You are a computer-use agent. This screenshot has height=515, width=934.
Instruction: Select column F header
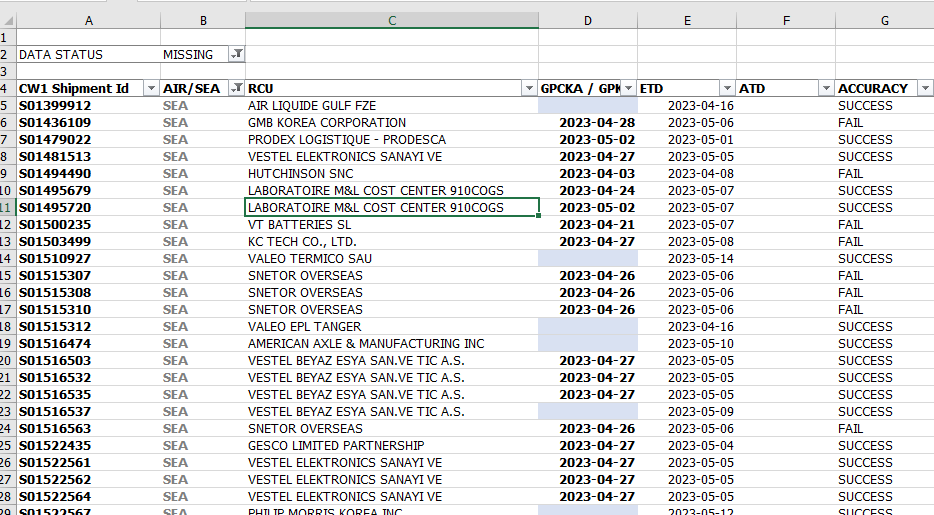click(x=786, y=21)
